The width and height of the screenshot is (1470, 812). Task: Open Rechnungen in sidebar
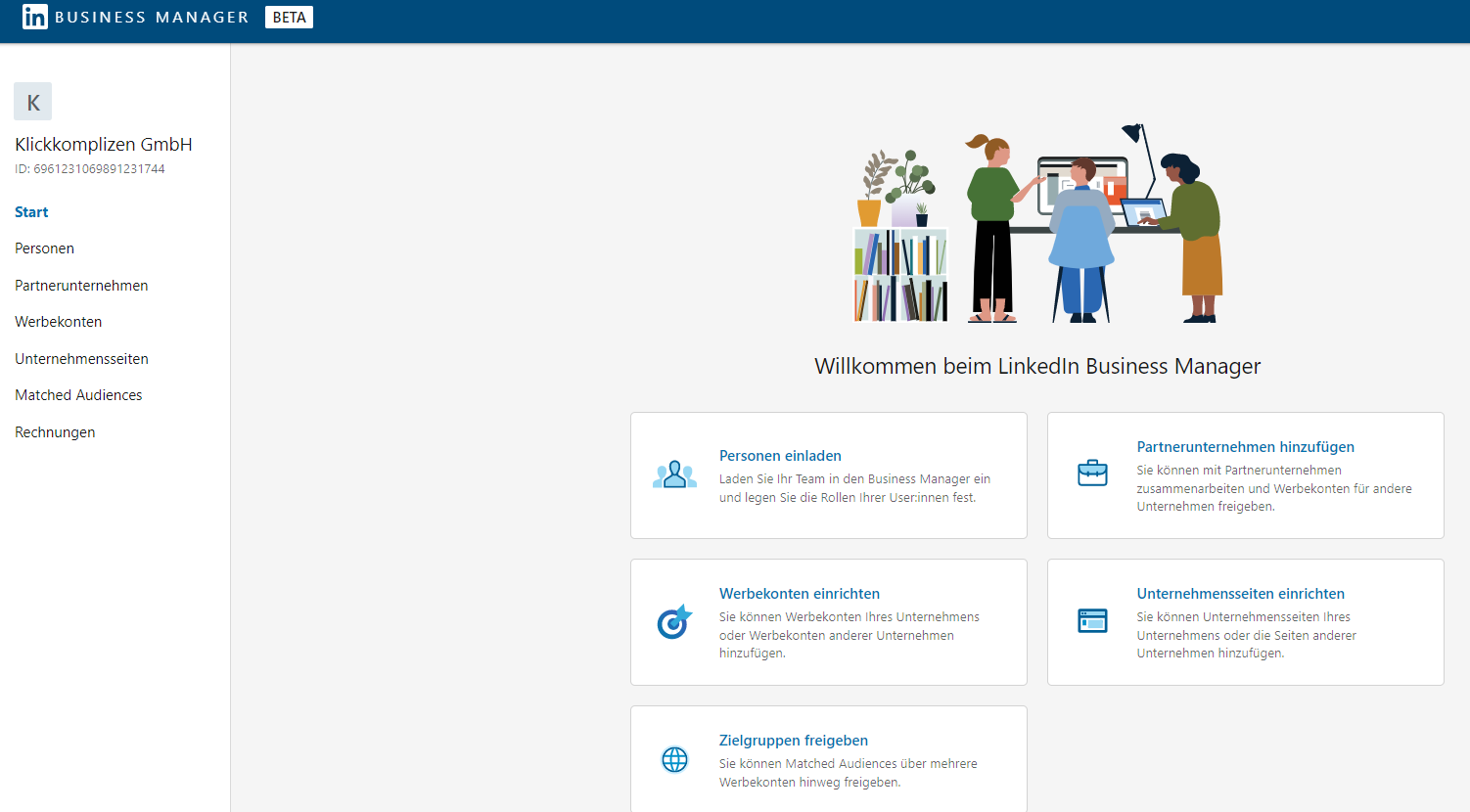point(55,432)
